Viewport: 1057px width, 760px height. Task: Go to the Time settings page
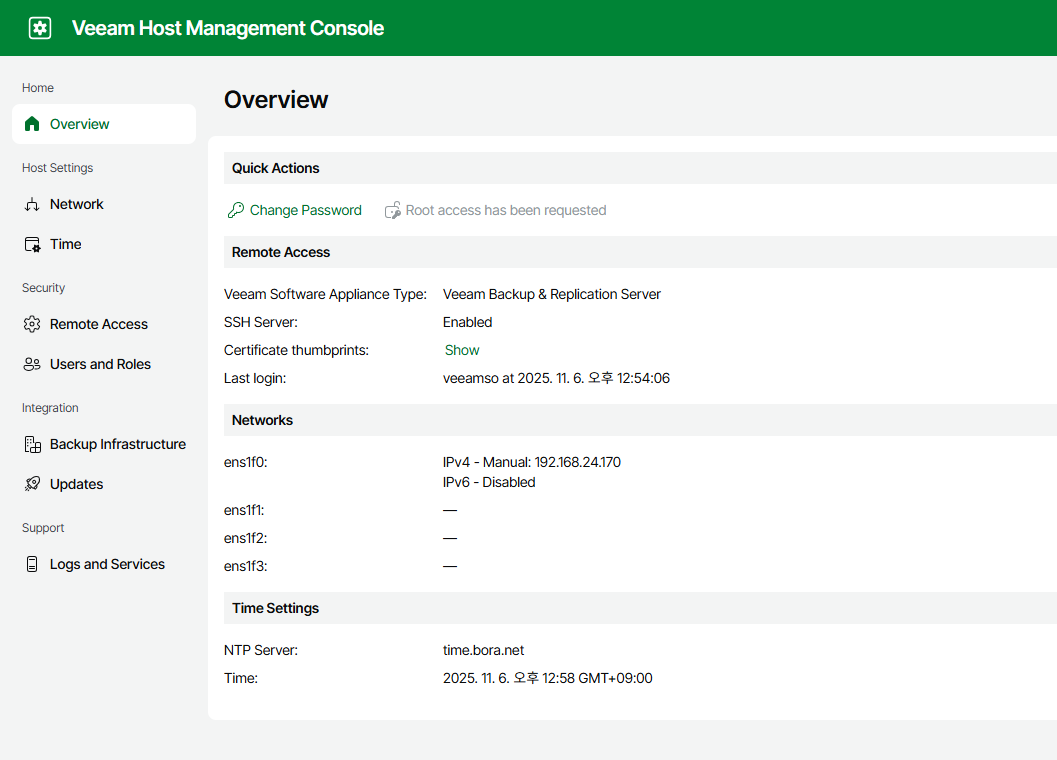104,244
